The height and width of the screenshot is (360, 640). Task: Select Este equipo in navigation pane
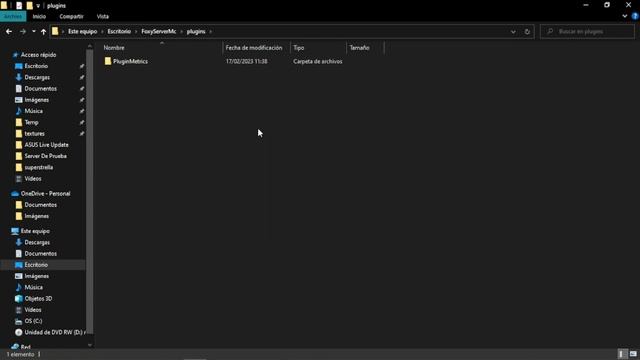click(x=35, y=231)
